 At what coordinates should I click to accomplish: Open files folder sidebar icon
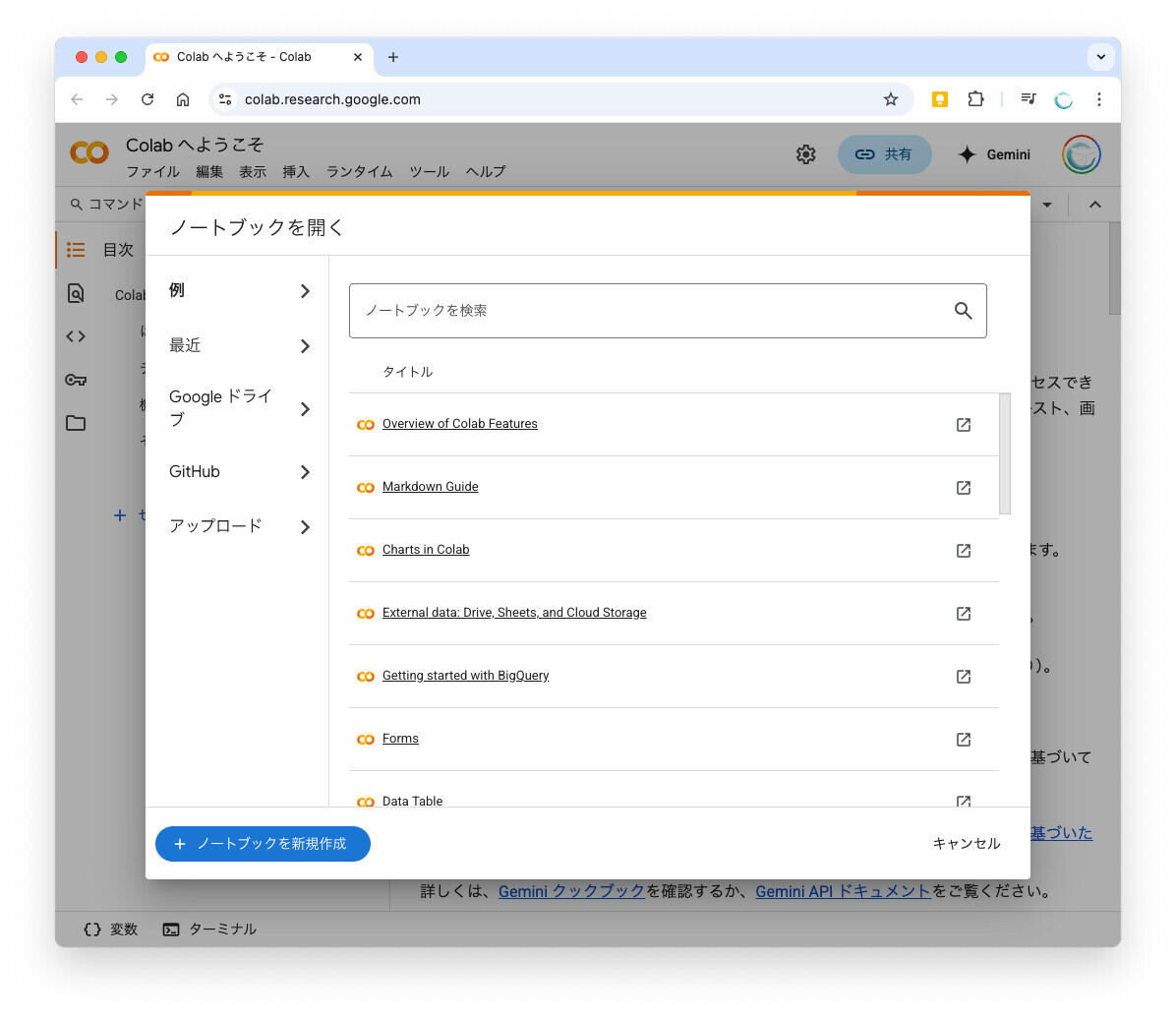pyautogui.click(x=76, y=423)
